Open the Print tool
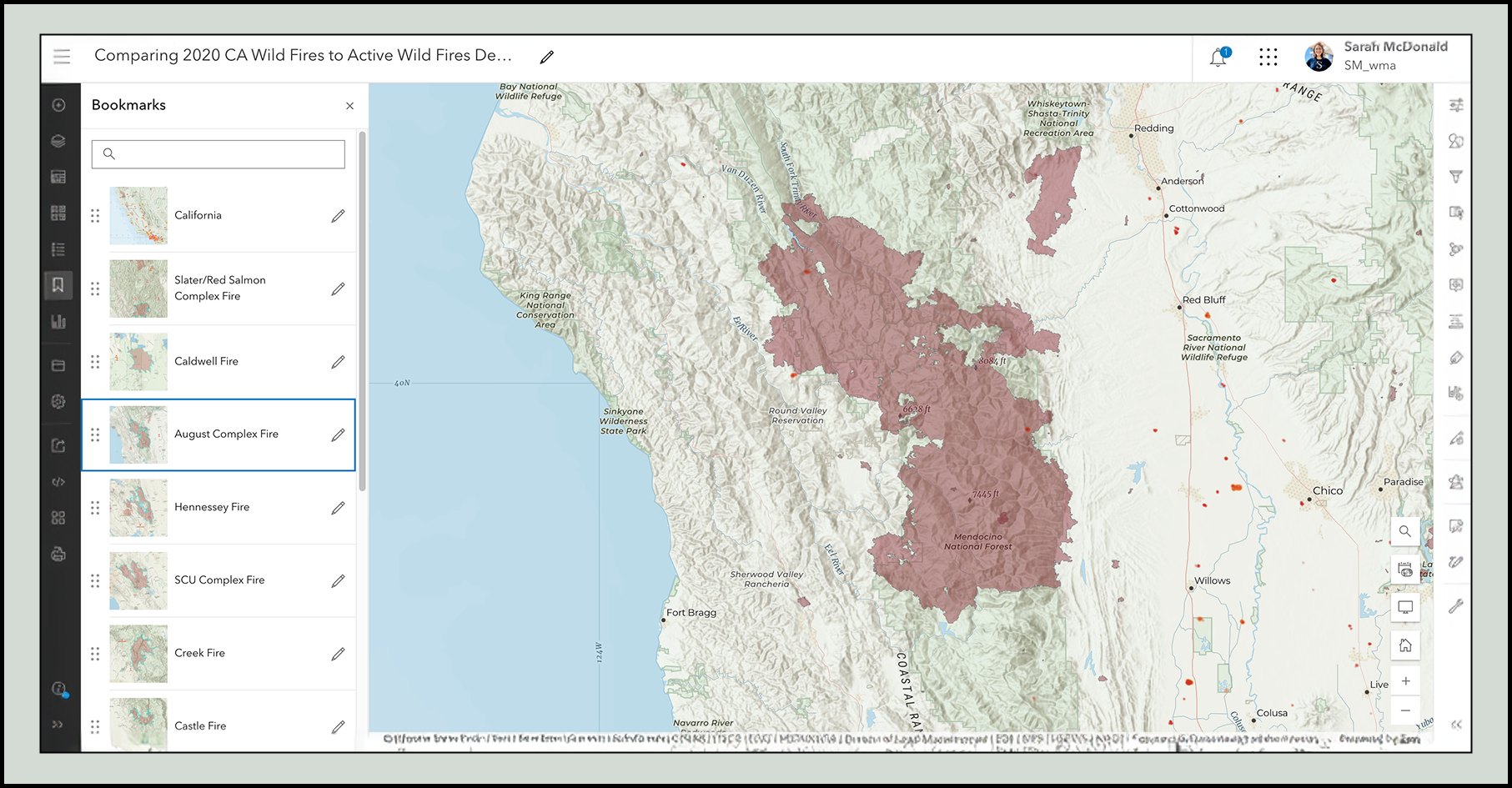Screen dimensions: 1512x788 (58, 554)
